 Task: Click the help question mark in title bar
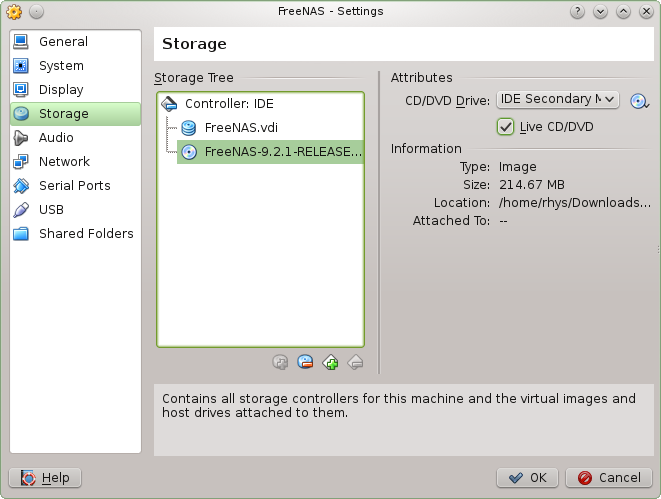577,12
